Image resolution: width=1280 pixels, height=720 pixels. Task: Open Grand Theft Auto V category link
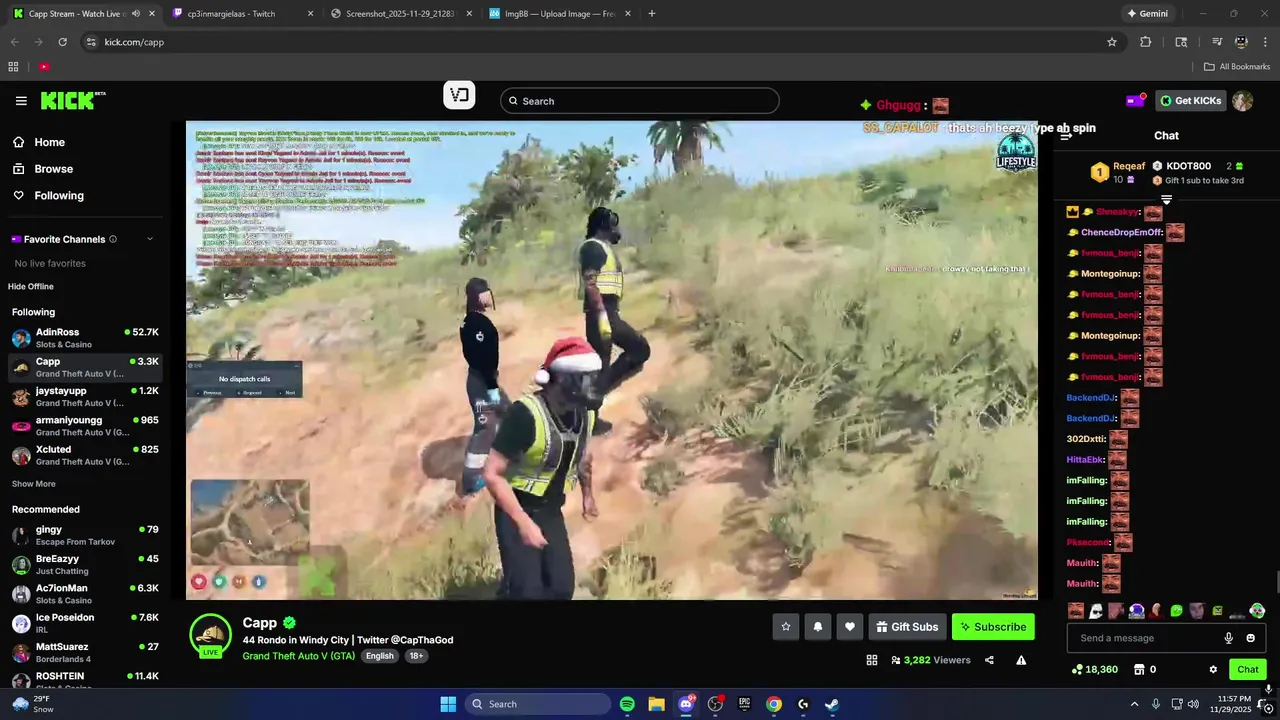coord(298,656)
